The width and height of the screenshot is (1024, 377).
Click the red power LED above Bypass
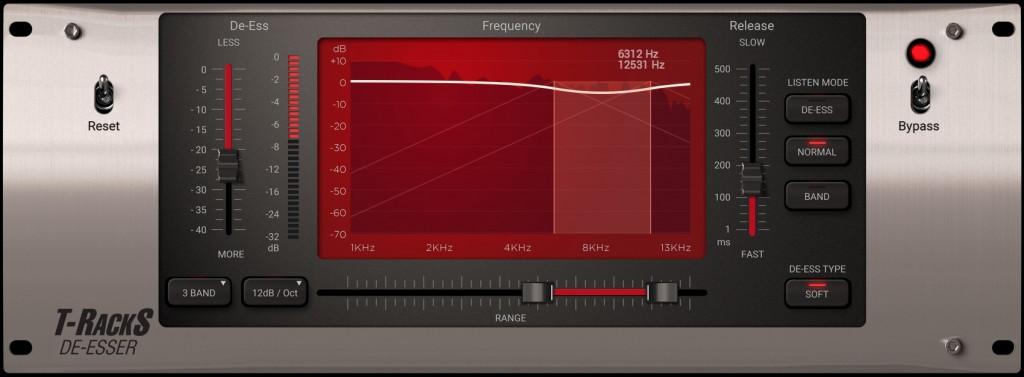tap(920, 54)
